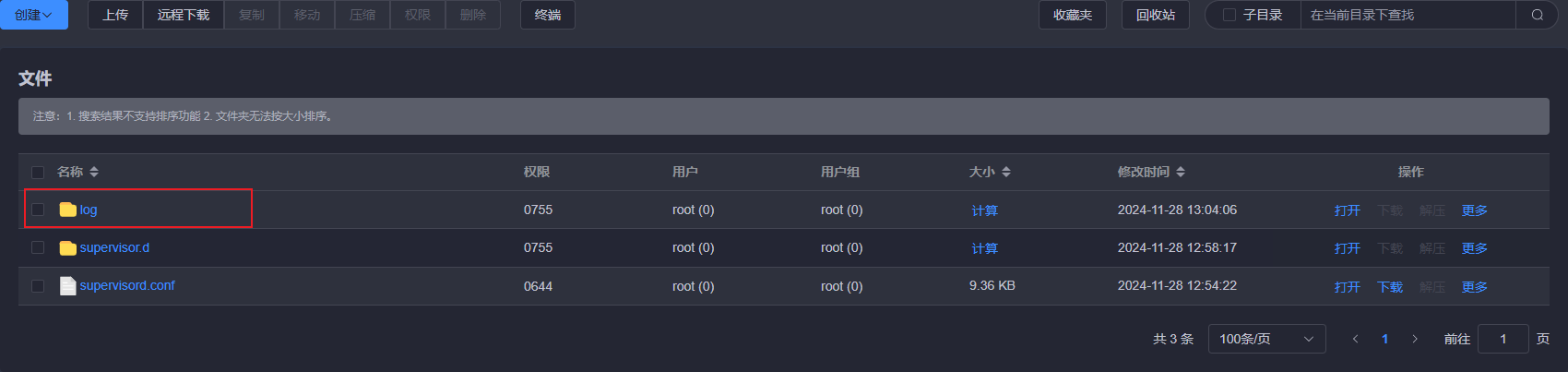
Task: Open 更多 menu for supervisord.conf
Action: pos(1474,287)
